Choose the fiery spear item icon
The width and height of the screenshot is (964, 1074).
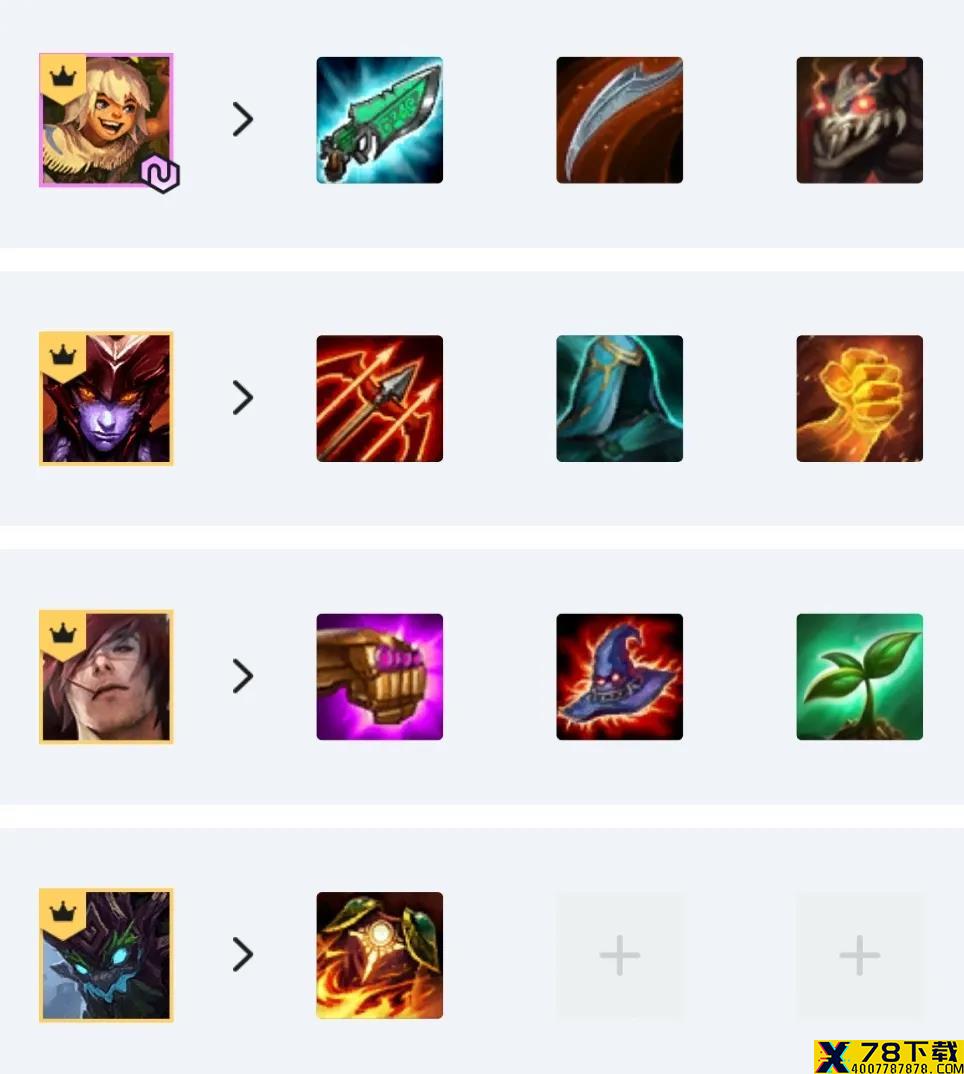click(380, 399)
